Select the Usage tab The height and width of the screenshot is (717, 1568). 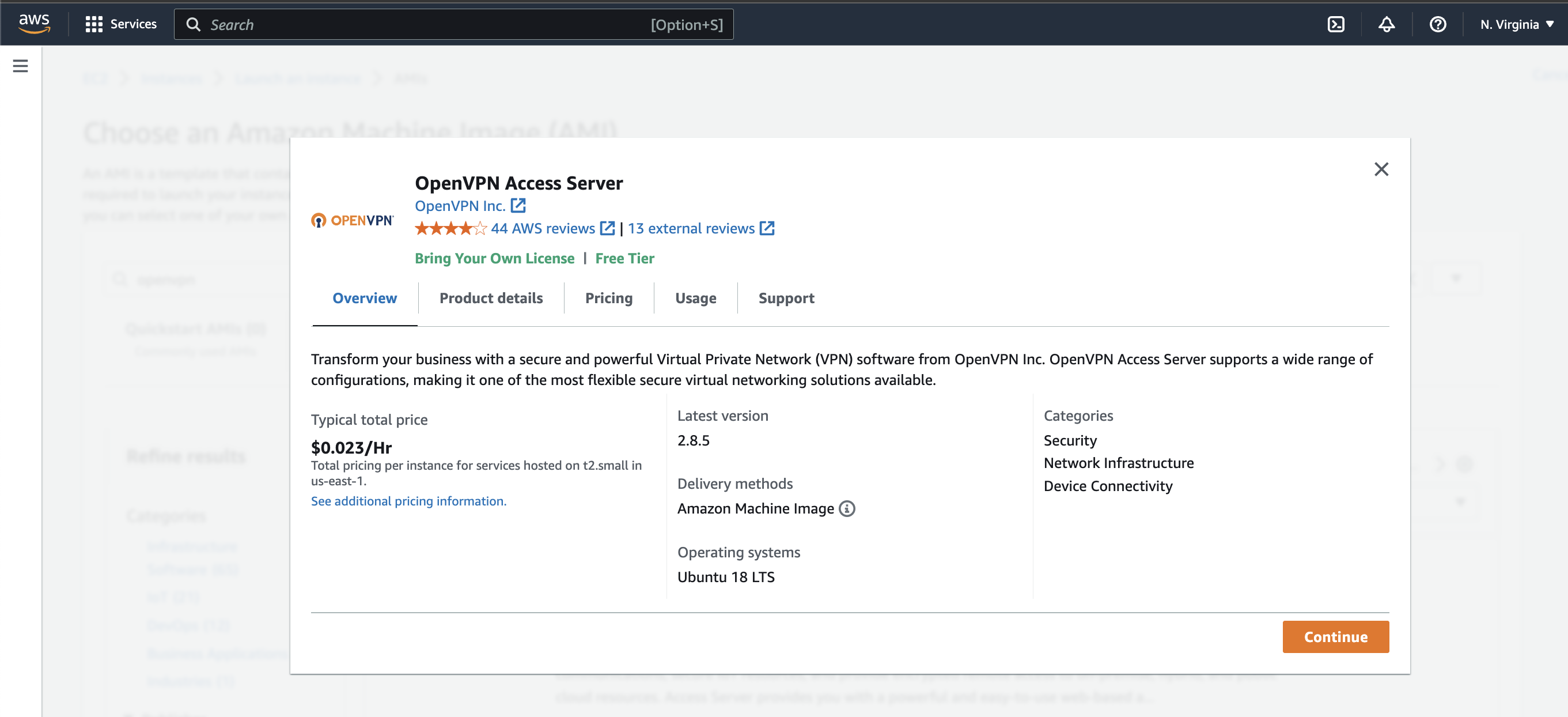coord(695,298)
